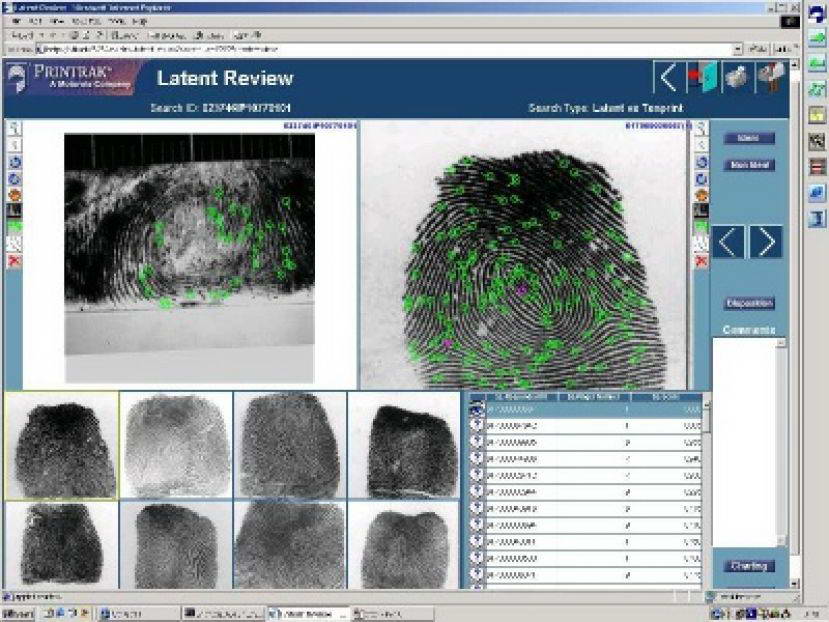
Task: Click the back arrow icon in Latent Review header
Action: 667,78
